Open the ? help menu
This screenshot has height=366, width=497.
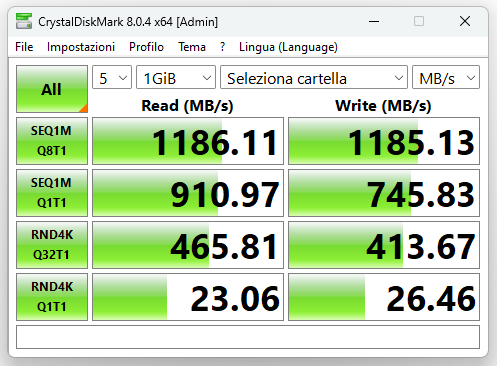[x=222, y=47]
